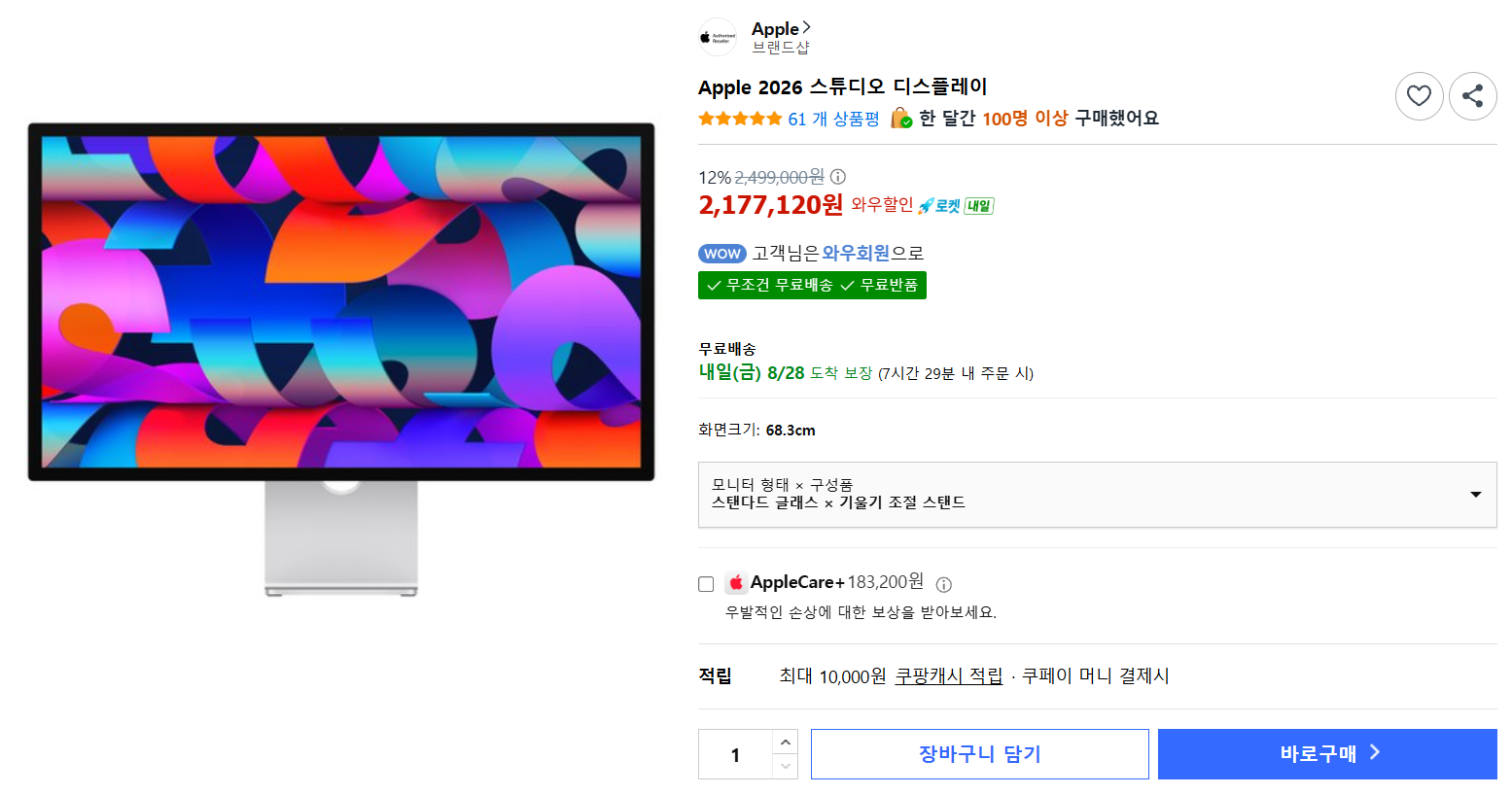Click the five-star rating stars
Screen dimensions: 1512x795
(740, 119)
